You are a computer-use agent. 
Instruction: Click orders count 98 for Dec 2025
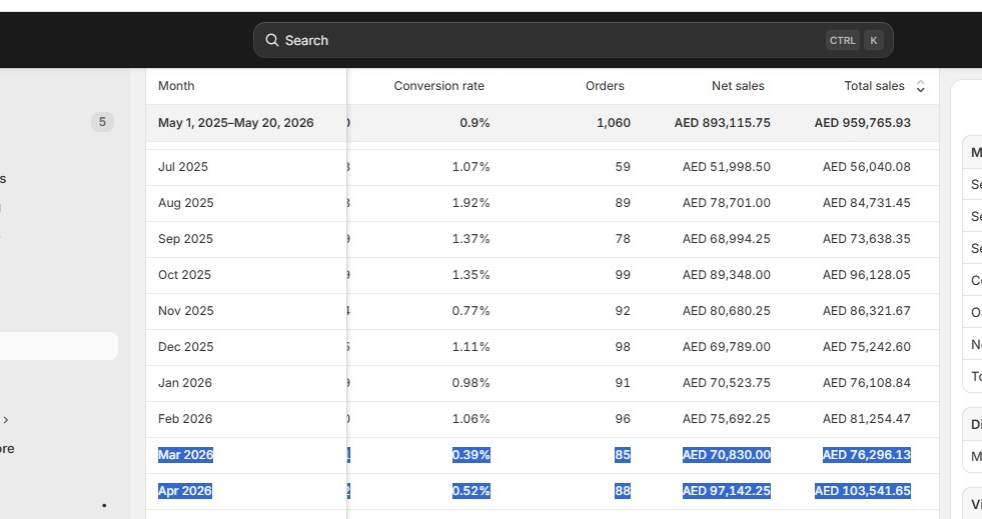click(x=623, y=347)
